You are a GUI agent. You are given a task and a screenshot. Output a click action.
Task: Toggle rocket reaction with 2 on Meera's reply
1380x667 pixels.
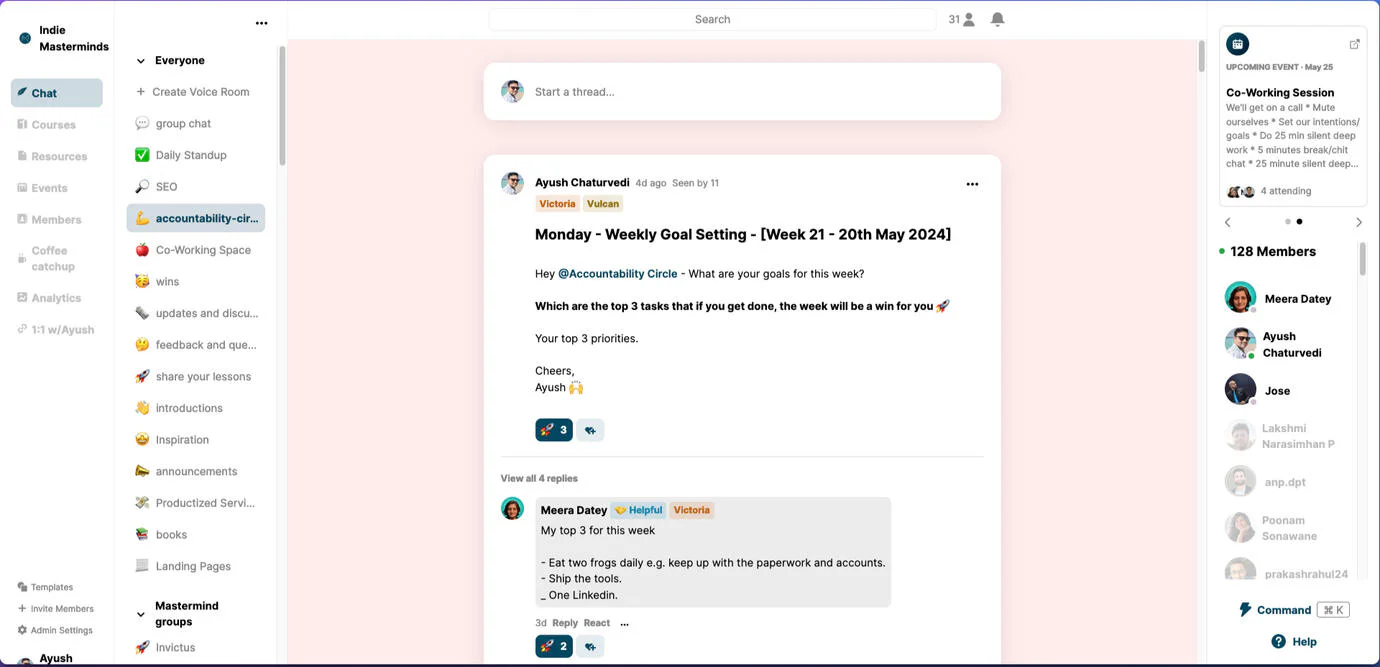pos(554,646)
